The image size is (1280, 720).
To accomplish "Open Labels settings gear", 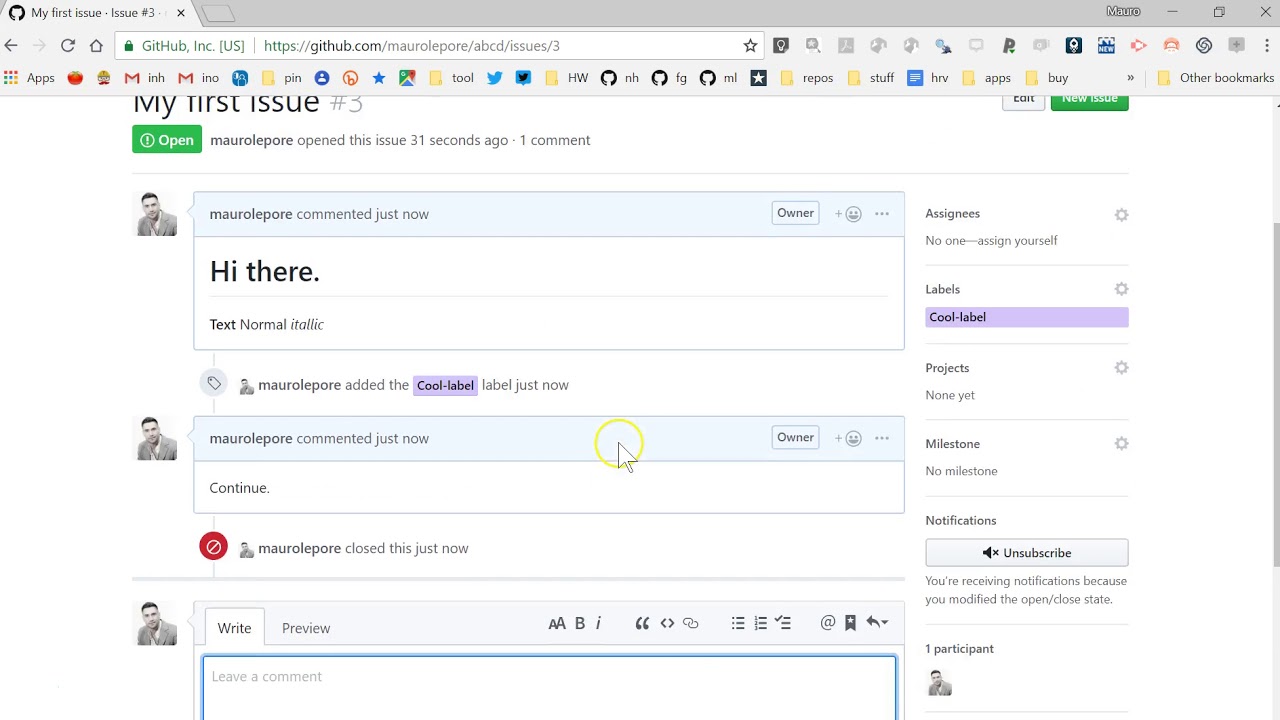I will (x=1121, y=289).
